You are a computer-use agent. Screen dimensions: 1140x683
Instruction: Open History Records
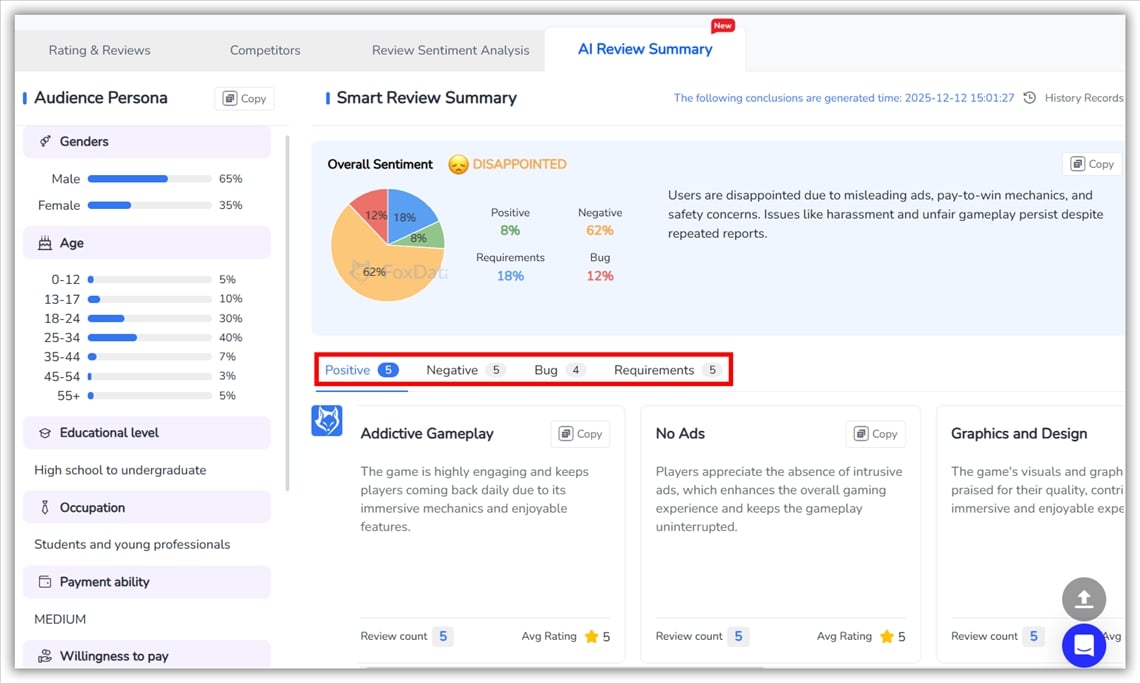tap(1083, 98)
